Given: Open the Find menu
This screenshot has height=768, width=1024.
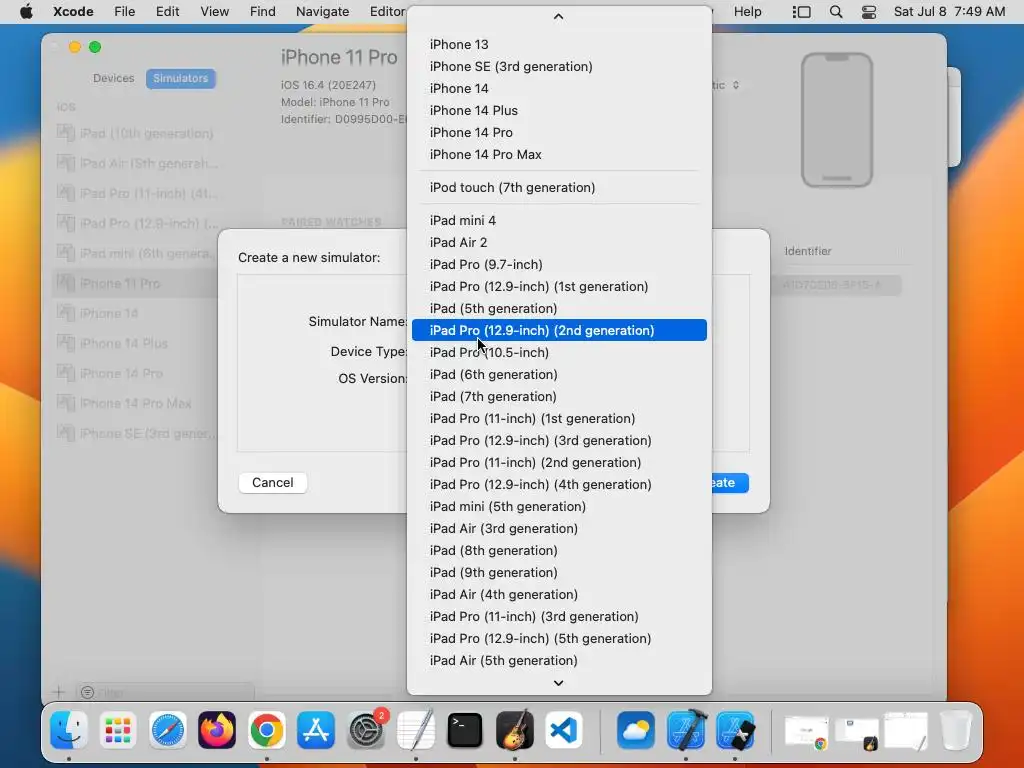Looking at the screenshot, I should coord(263,12).
